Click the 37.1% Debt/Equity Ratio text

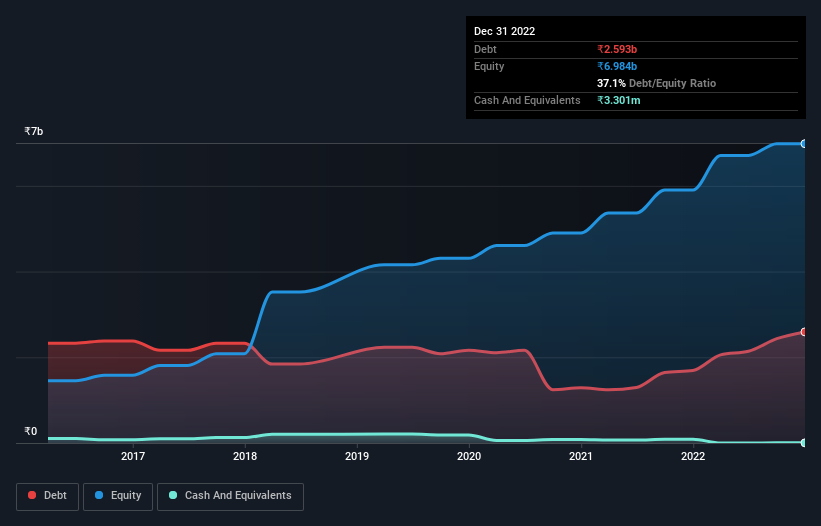pyautogui.click(x=657, y=83)
